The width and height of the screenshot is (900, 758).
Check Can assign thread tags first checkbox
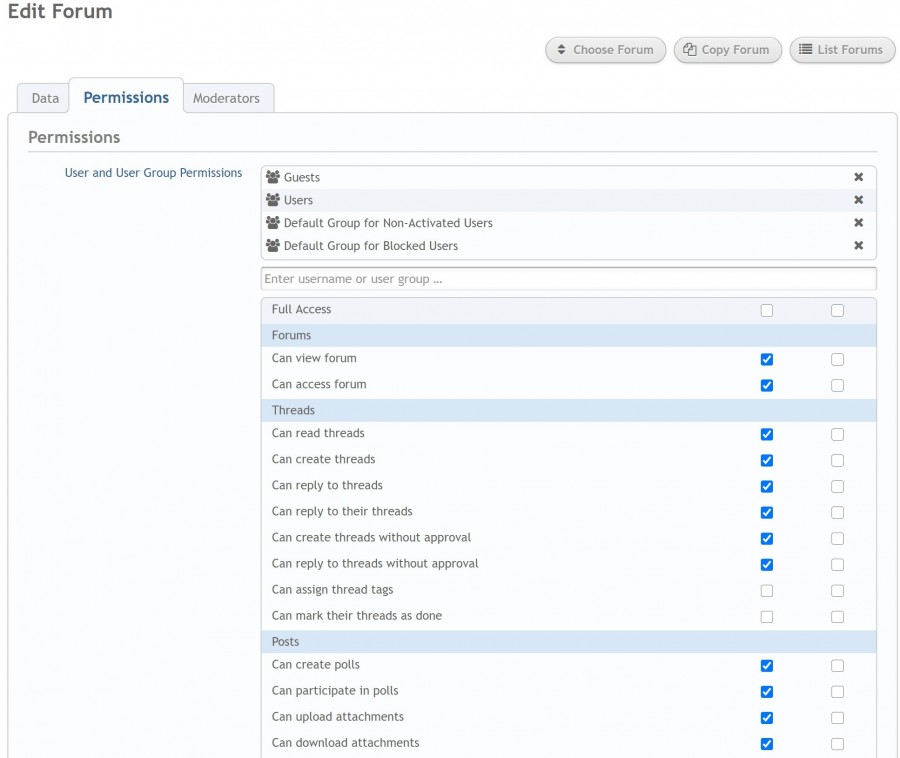[x=766, y=590]
